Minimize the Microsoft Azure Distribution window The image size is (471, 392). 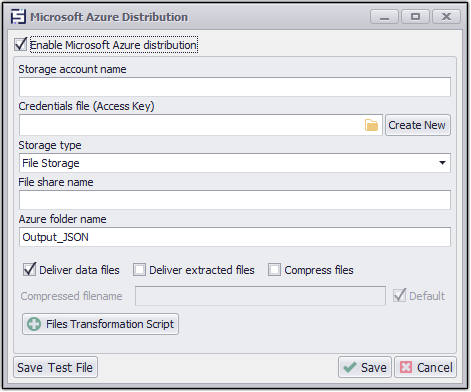[x=384, y=17]
